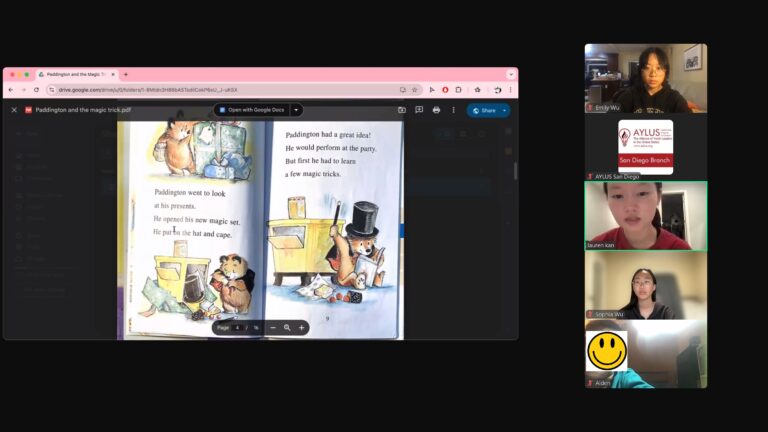Click the PDF preview scrollbar
768x432 pixels.
(x=515, y=171)
